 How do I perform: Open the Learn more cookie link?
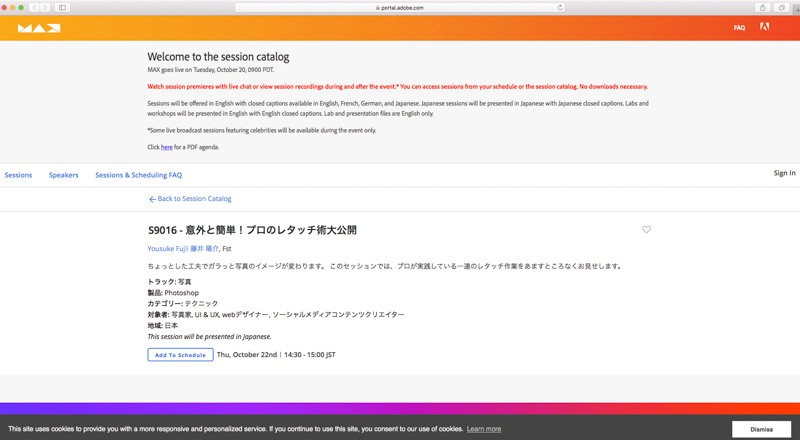pos(484,429)
